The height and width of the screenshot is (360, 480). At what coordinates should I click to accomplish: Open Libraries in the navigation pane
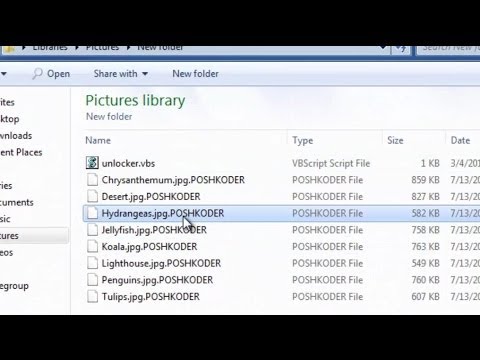tap(6, 186)
